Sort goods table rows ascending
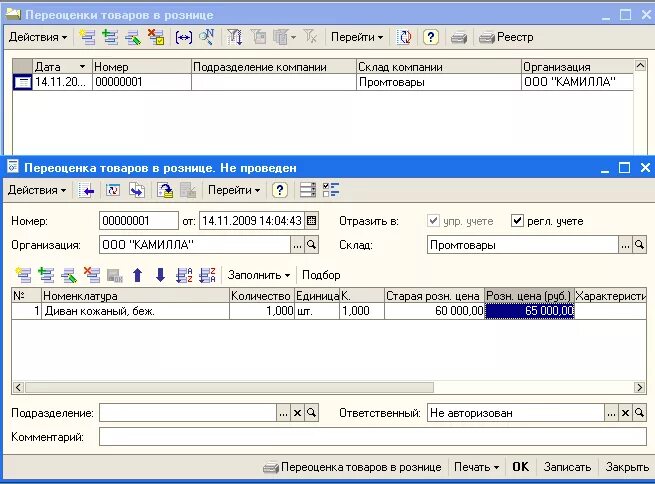Viewport: 655px width, 484px height. pos(184,275)
